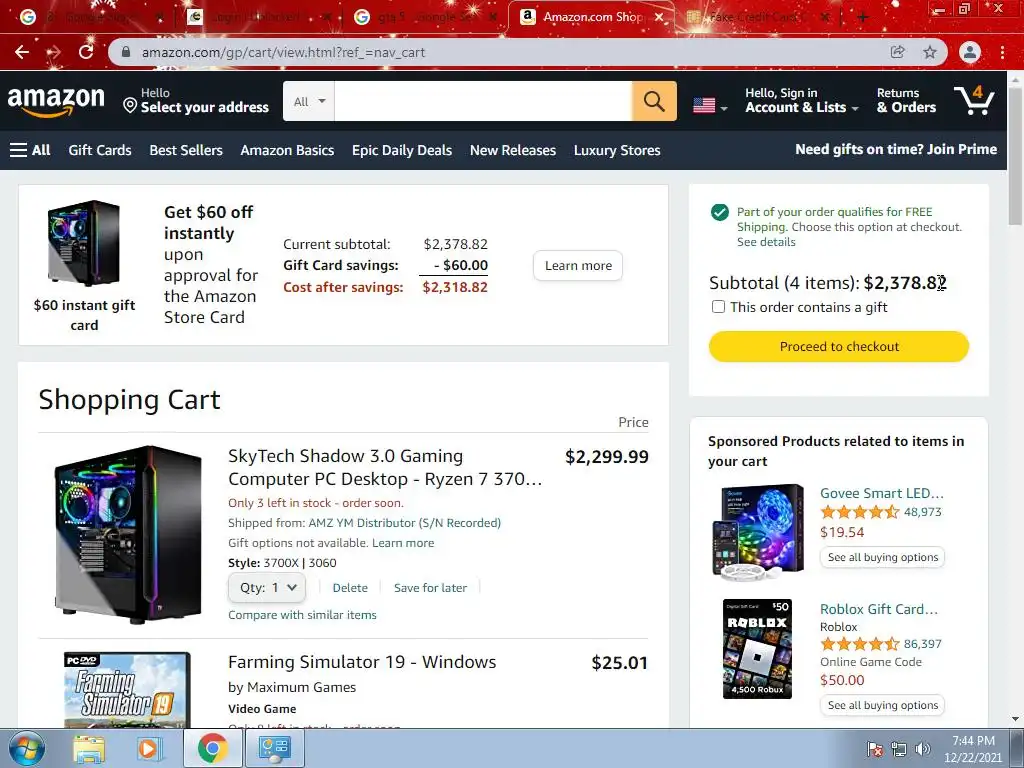Click the network tray icon
Image resolution: width=1024 pixels, height=768 pixels.
[x=899, y=749]
